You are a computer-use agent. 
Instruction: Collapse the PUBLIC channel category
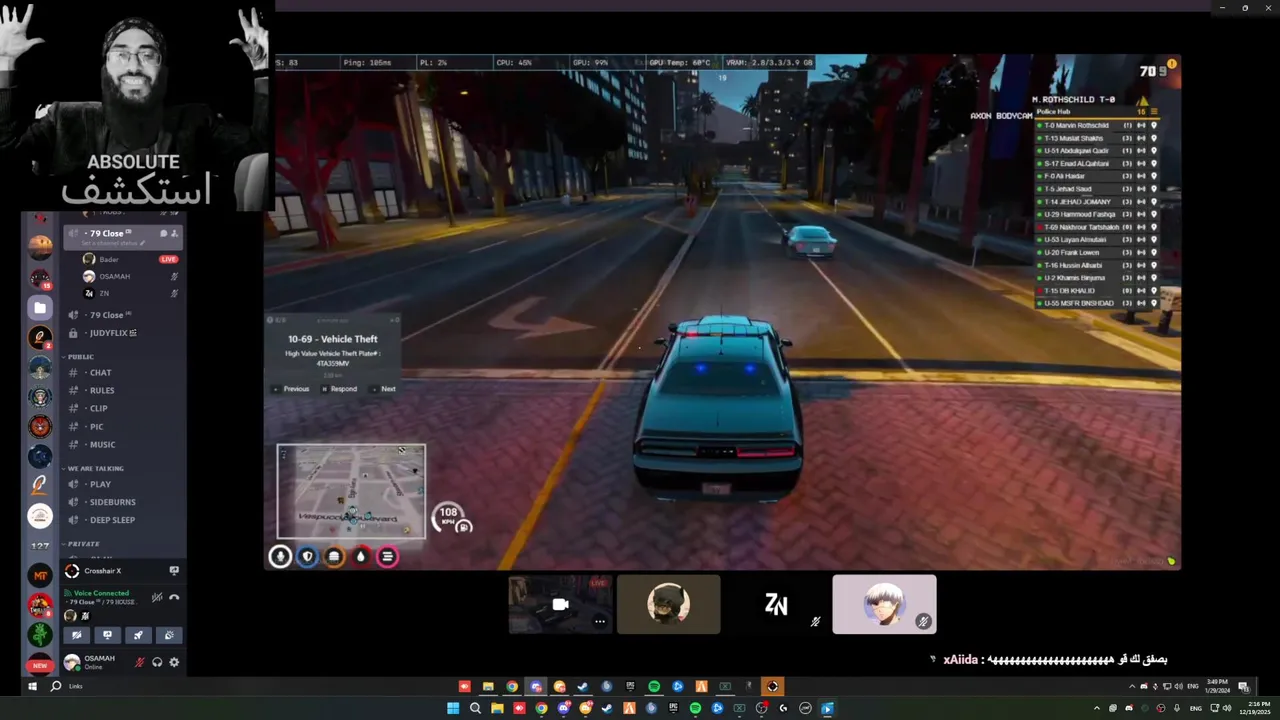click(x=80, y=357)
